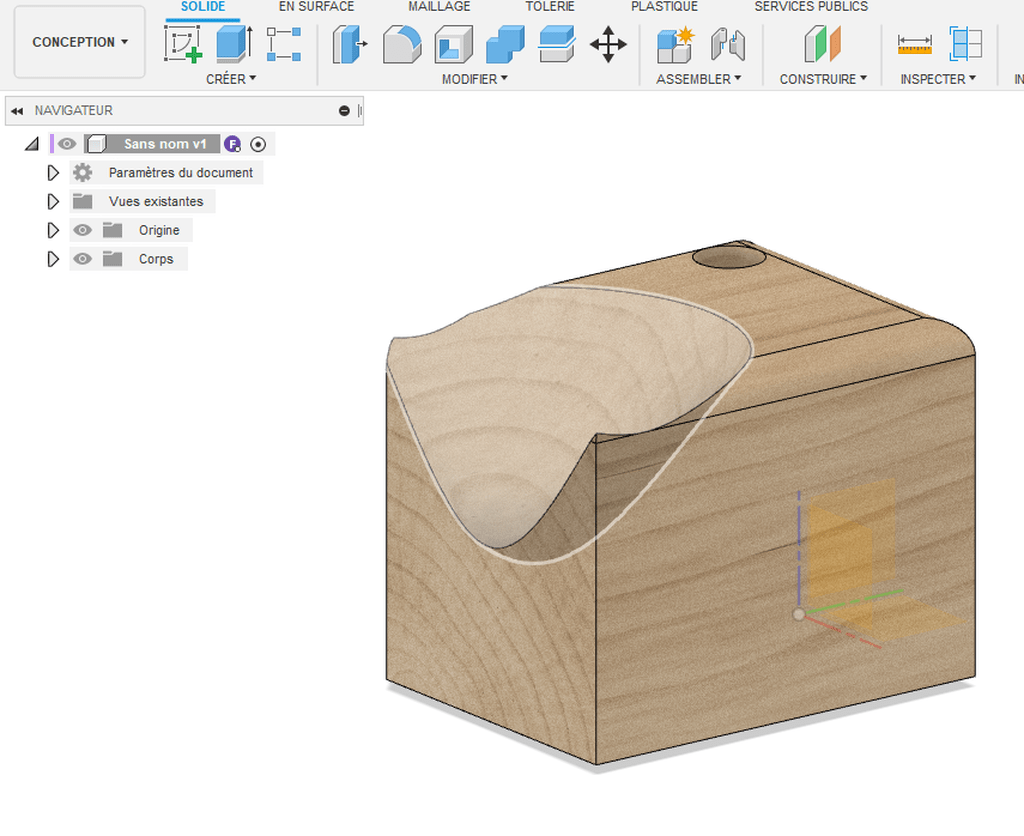Image resolution: width=1024 pixels, height=836 pixels.
Task: Click the Navigateur panel options round button
Action: pyautogui.click(x=344, y=111)
